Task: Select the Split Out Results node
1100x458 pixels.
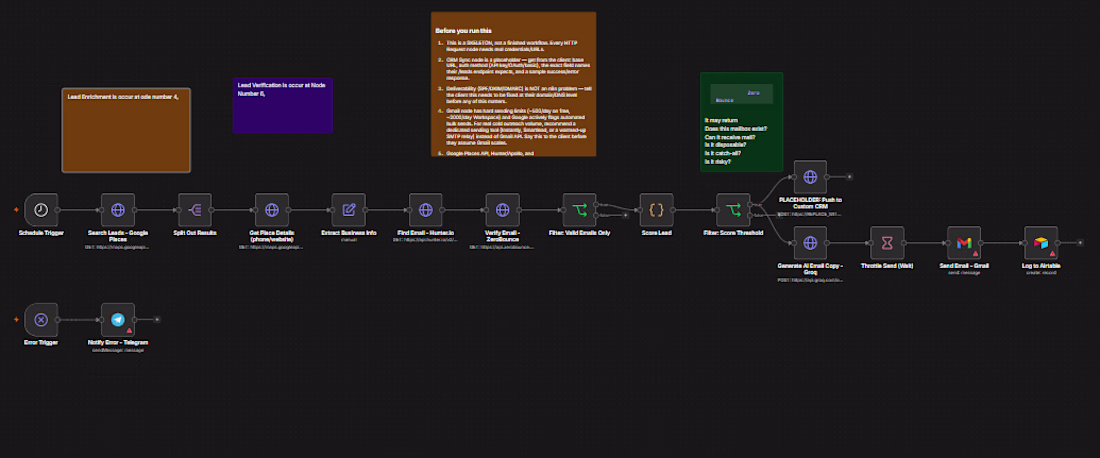Action: click(x=195, y=210)
